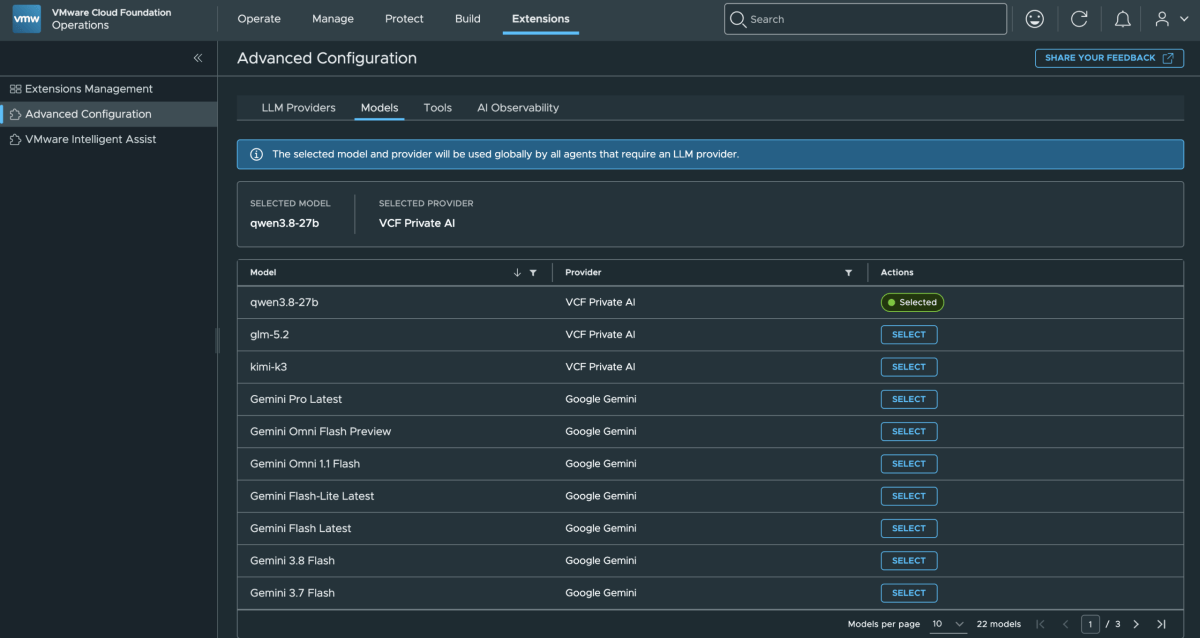This screenshot has height=638, width=1200.
Task: Toggle Model column sort arrow
Action: coord(517,272)
